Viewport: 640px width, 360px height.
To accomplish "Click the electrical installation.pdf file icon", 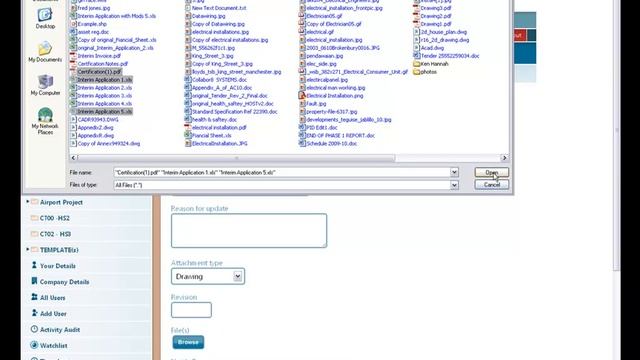I will (x=188, y=127).
